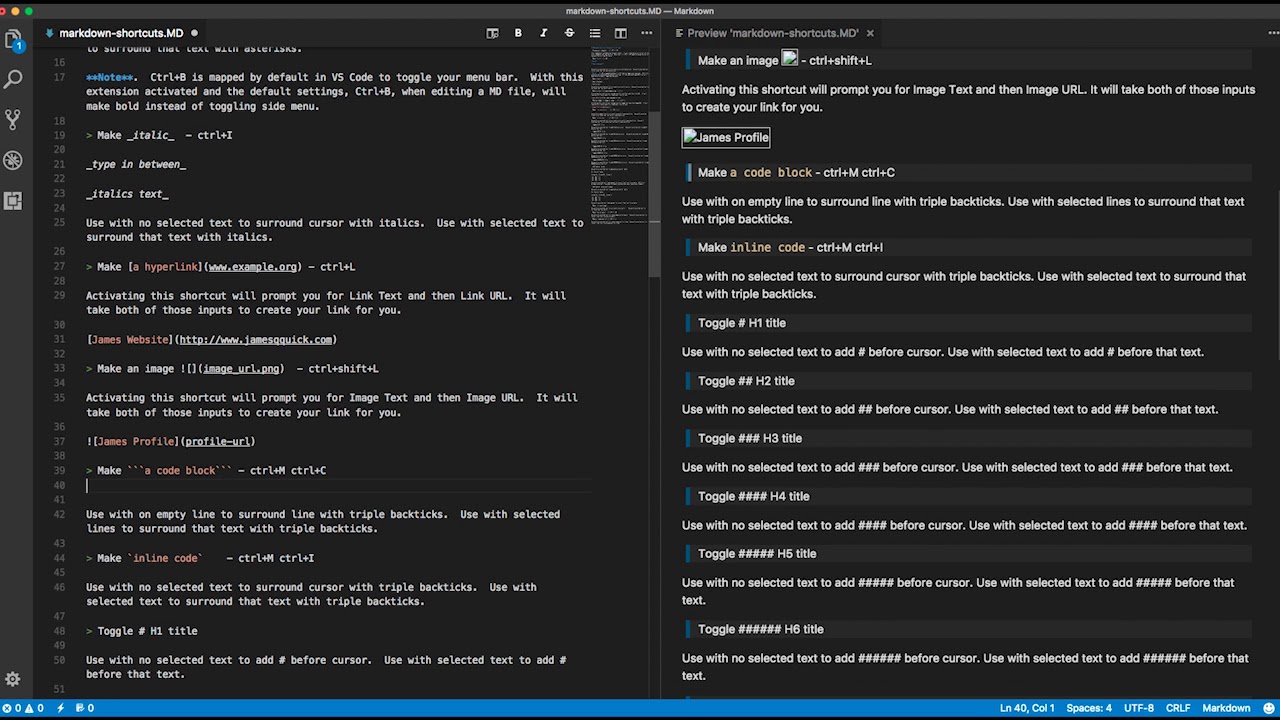Open the Source Control view
The image size is (1280, 720).
13,120
